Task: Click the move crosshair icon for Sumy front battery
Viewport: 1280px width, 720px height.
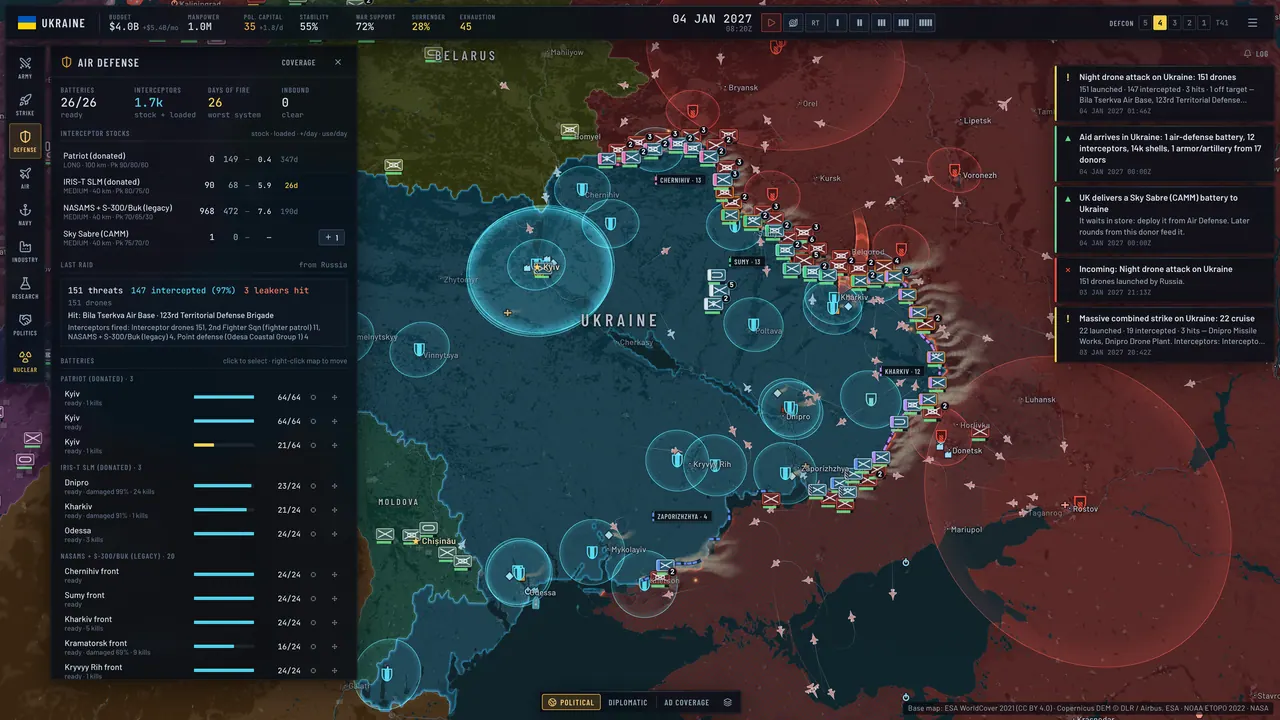Action: pyautogui.click(x=334, y=599)
